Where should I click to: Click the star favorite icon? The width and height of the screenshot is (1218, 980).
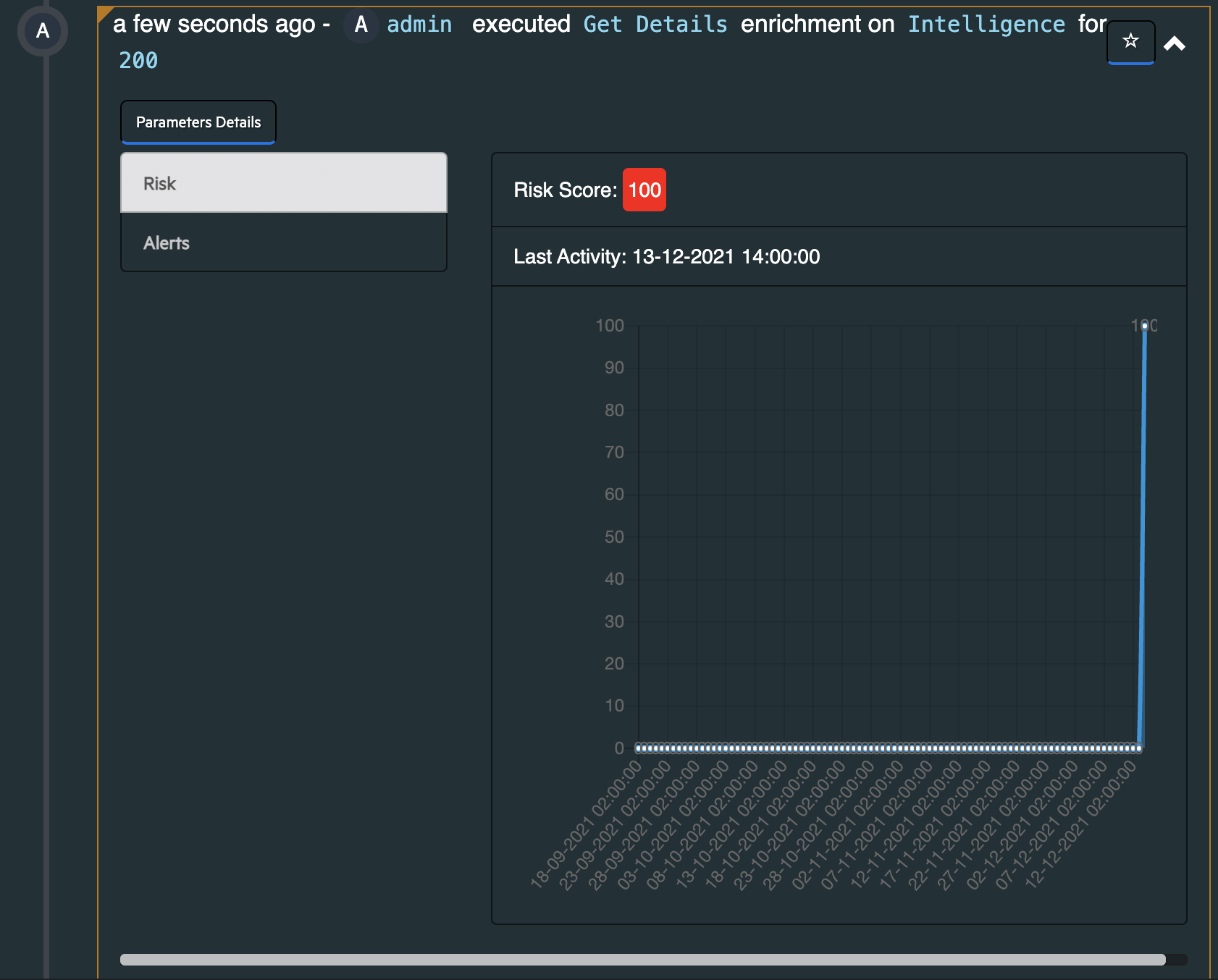[1130, 41]
